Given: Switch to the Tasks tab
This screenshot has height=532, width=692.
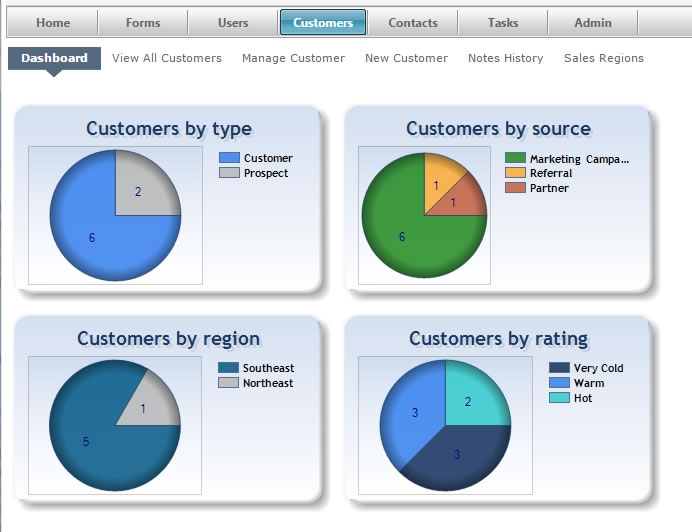Looking at the screenshot, I should click(503, 23).
